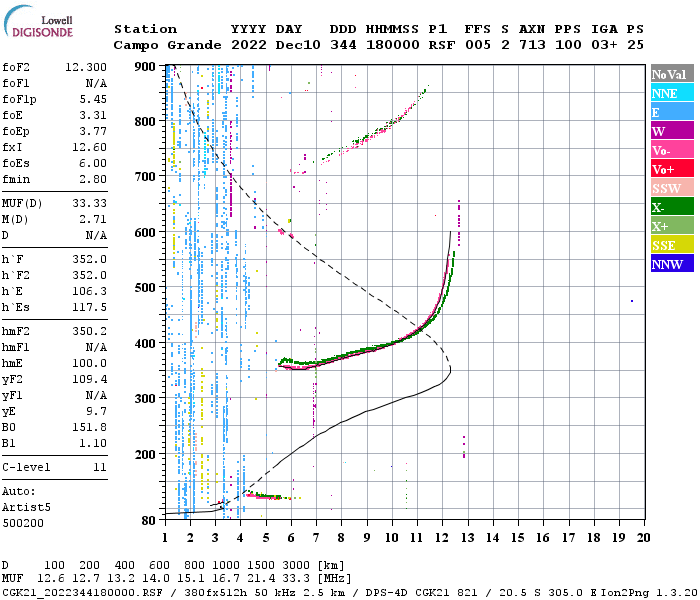Click the hmF2 value 350.2
Image resolution: width=700 pixels, height=600 pixels.
click(90, 332)
